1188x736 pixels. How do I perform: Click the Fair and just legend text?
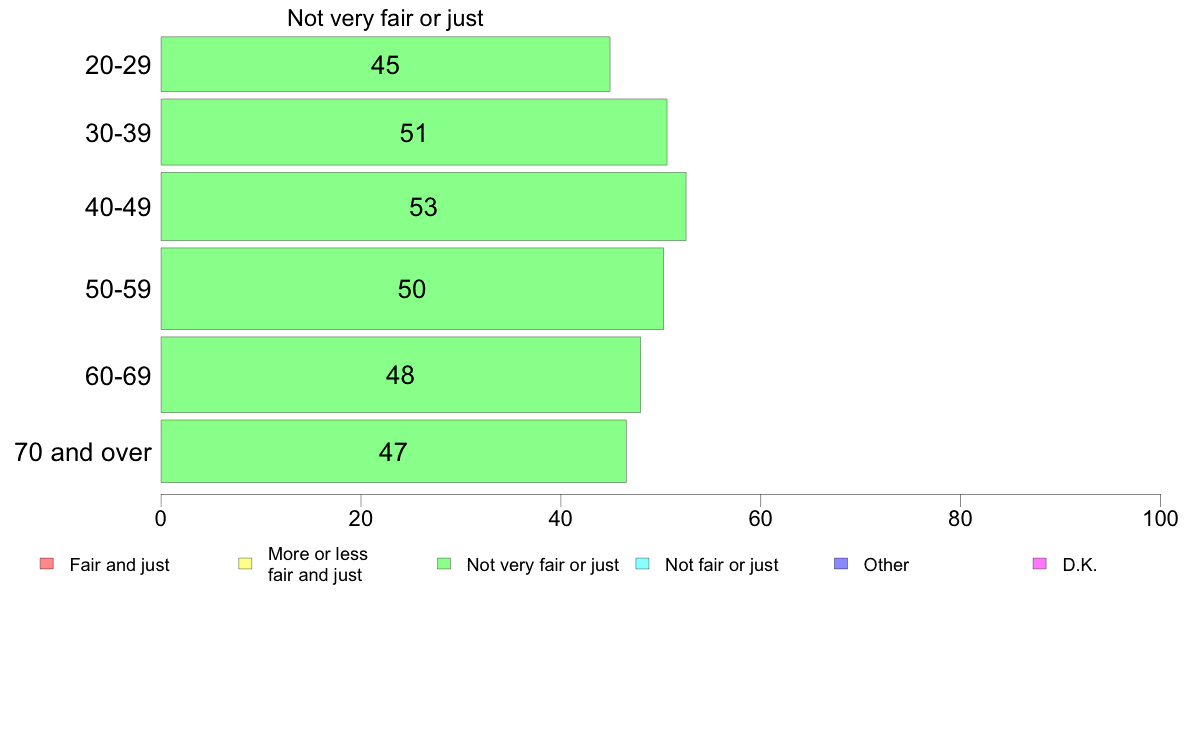[x=119, y=565]
